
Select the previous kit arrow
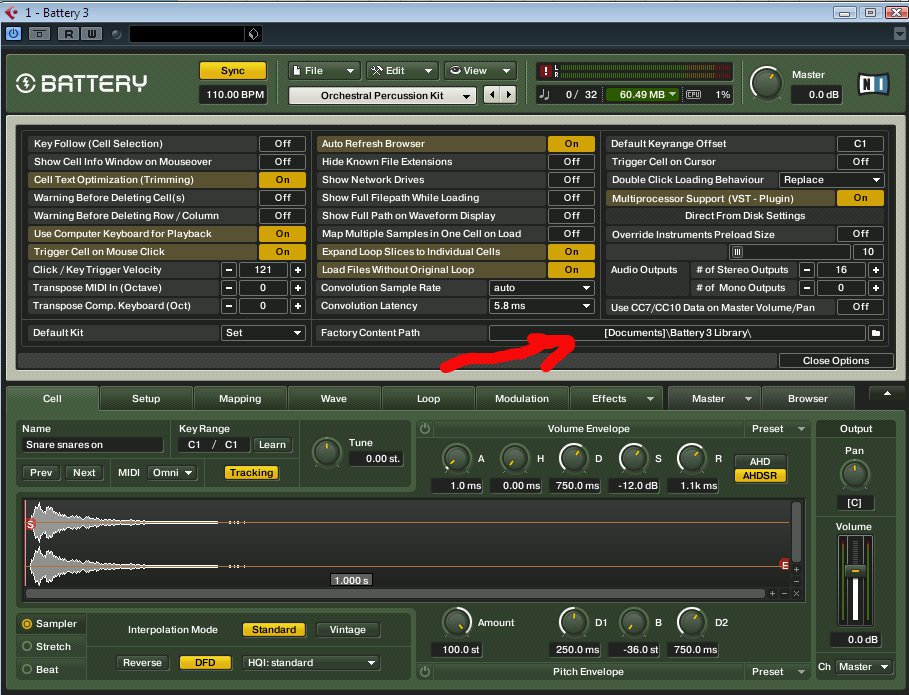(492, 94)
